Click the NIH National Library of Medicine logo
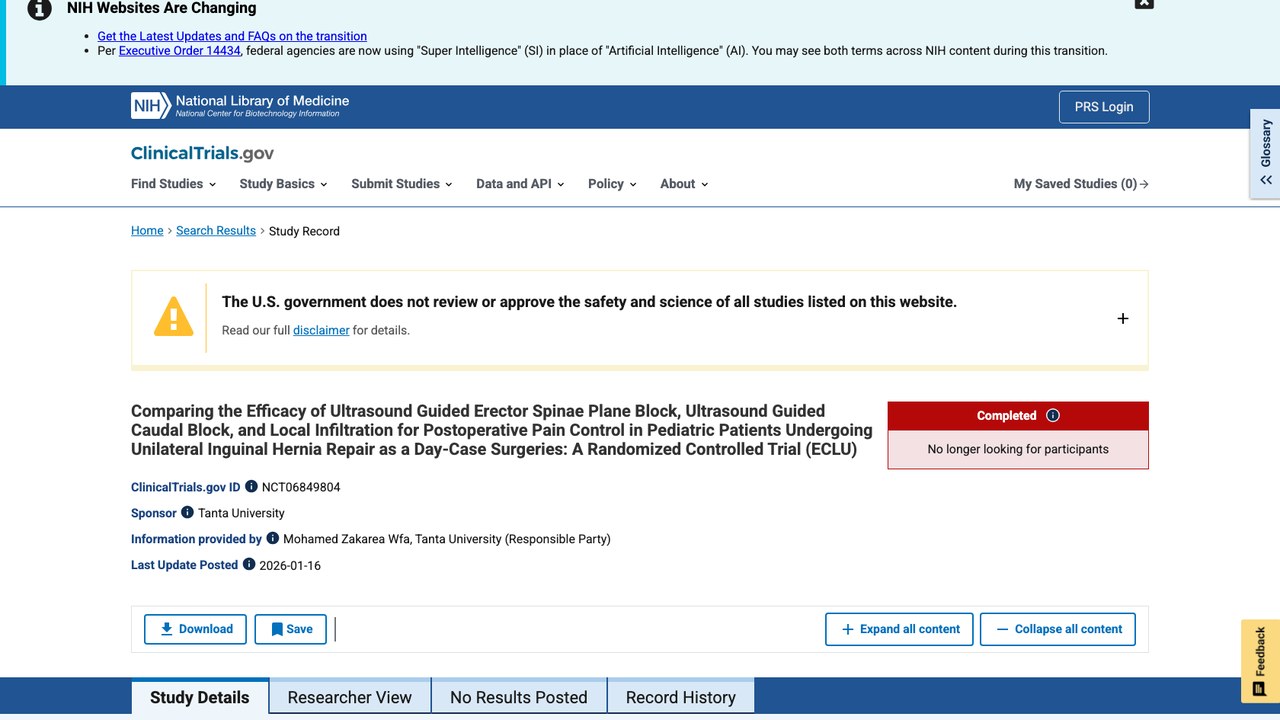 point(240,106)
